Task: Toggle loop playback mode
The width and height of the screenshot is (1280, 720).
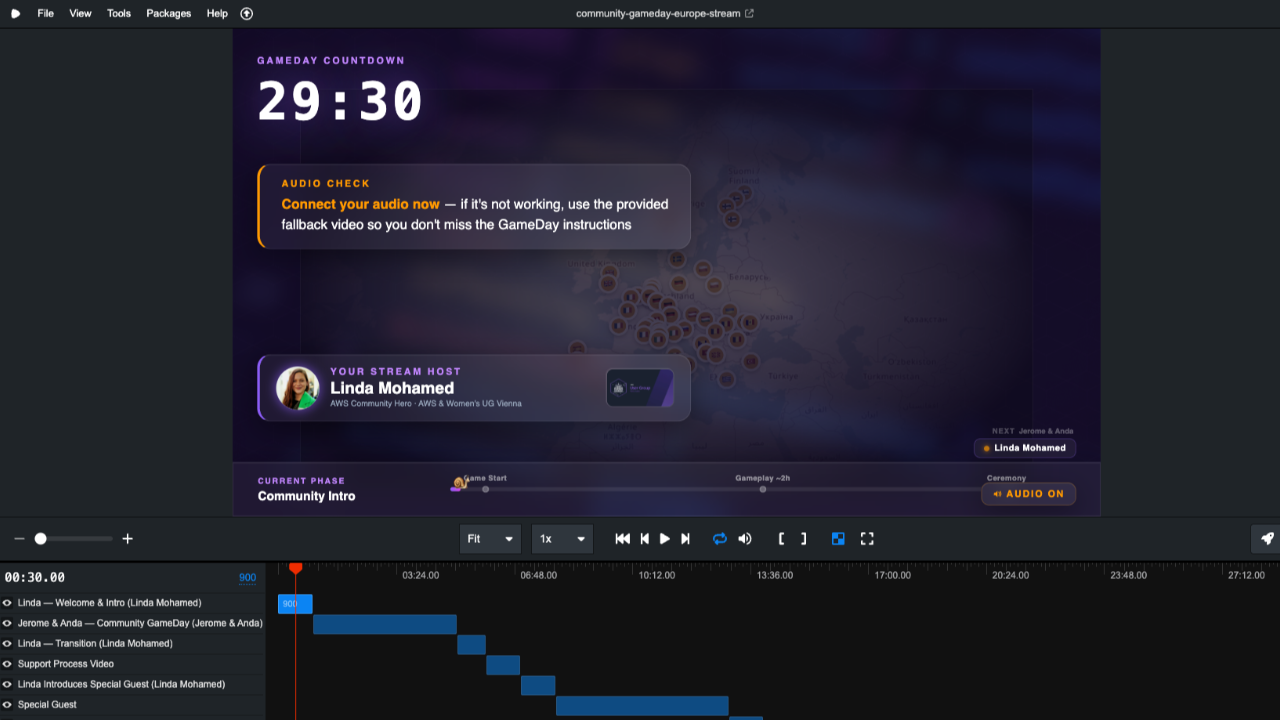Action: click(719, 539)
